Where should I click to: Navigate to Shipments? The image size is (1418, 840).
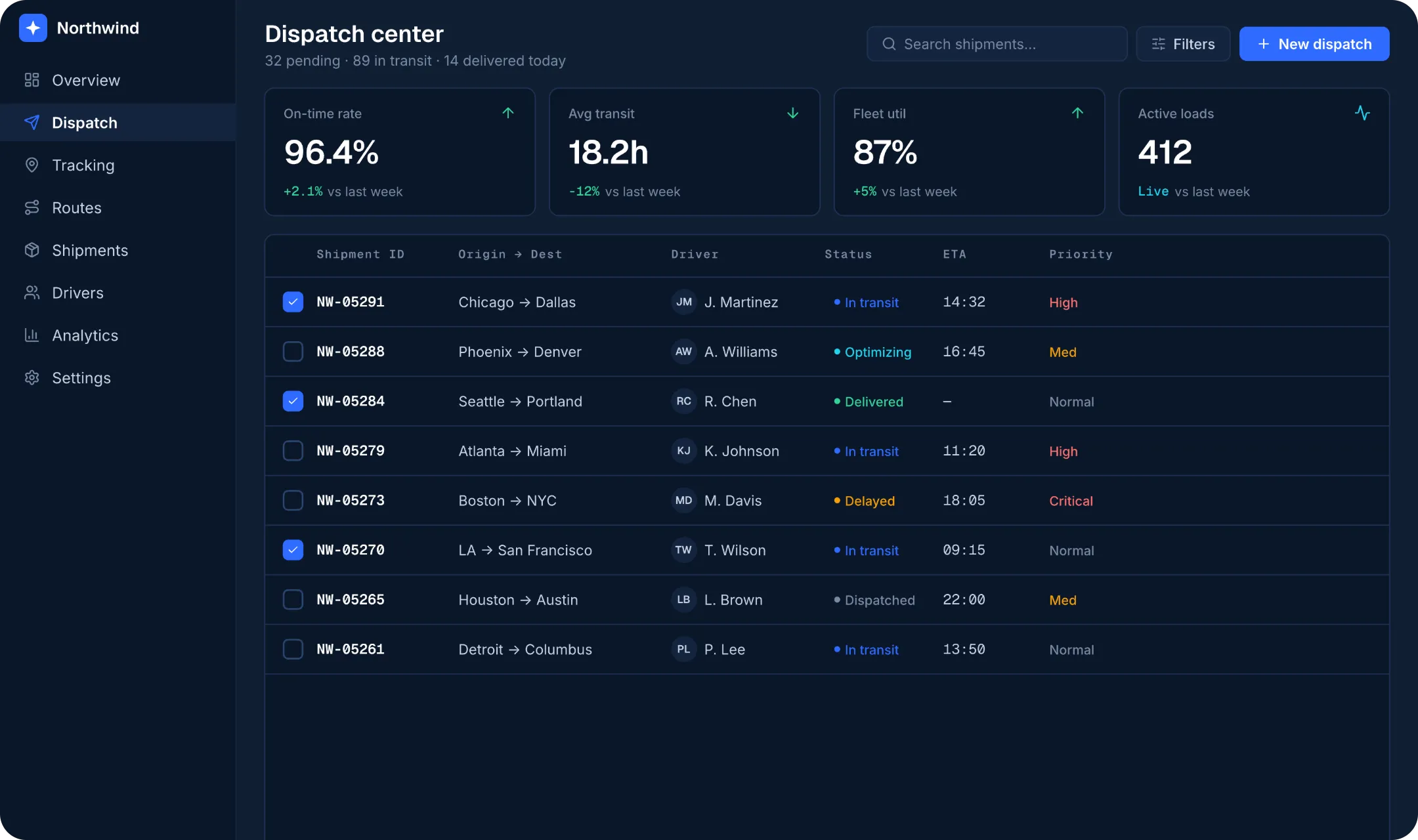(x=118, y=250)
